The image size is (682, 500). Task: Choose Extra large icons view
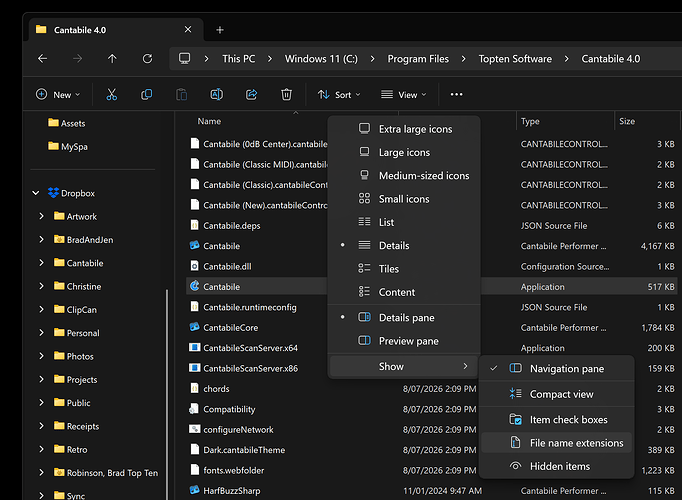pos(404,129)
